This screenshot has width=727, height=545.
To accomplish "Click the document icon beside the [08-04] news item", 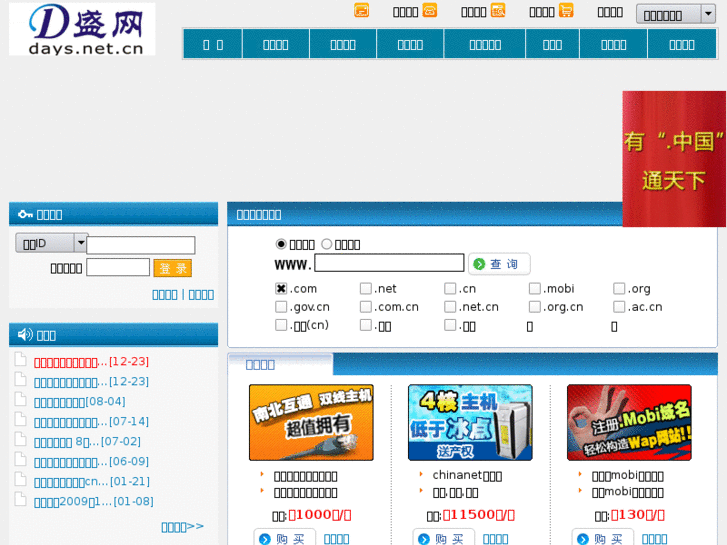I will click(x=21, y=400).
